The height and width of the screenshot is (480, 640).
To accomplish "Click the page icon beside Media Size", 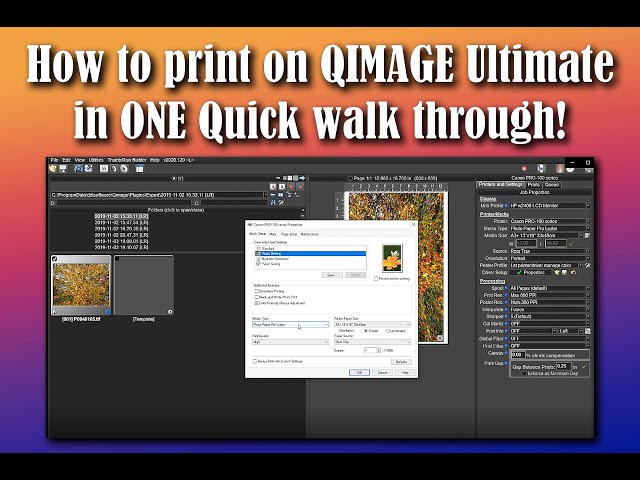I will 587,236.
